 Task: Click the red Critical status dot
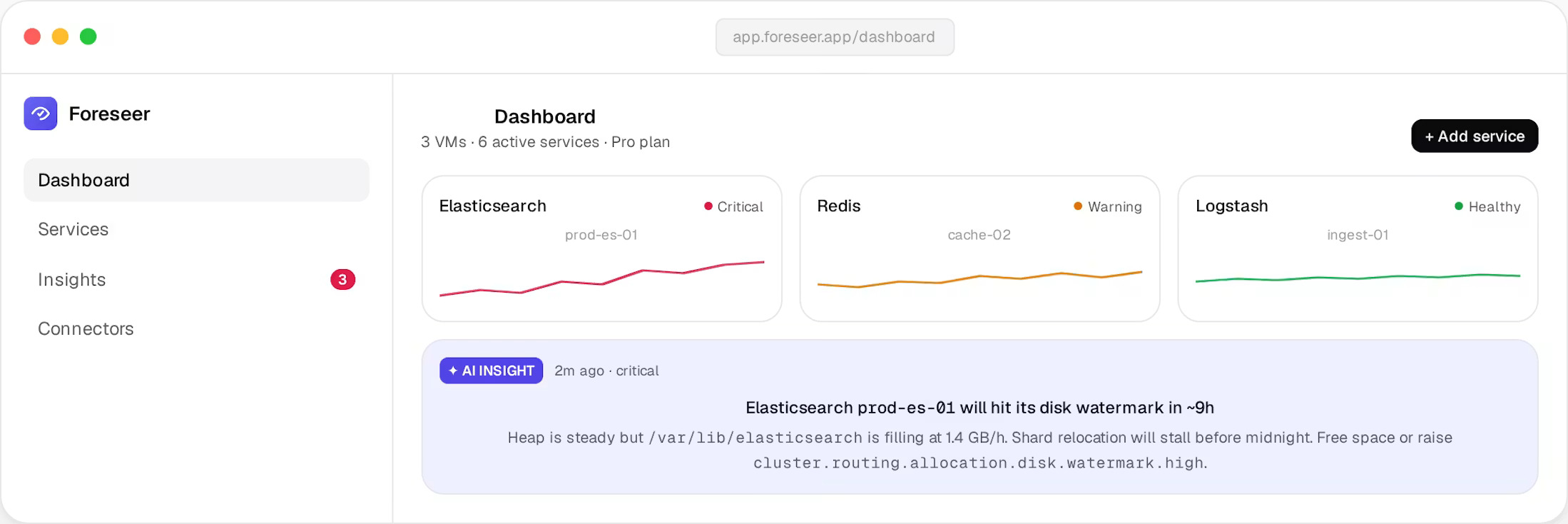click(708, 206)
